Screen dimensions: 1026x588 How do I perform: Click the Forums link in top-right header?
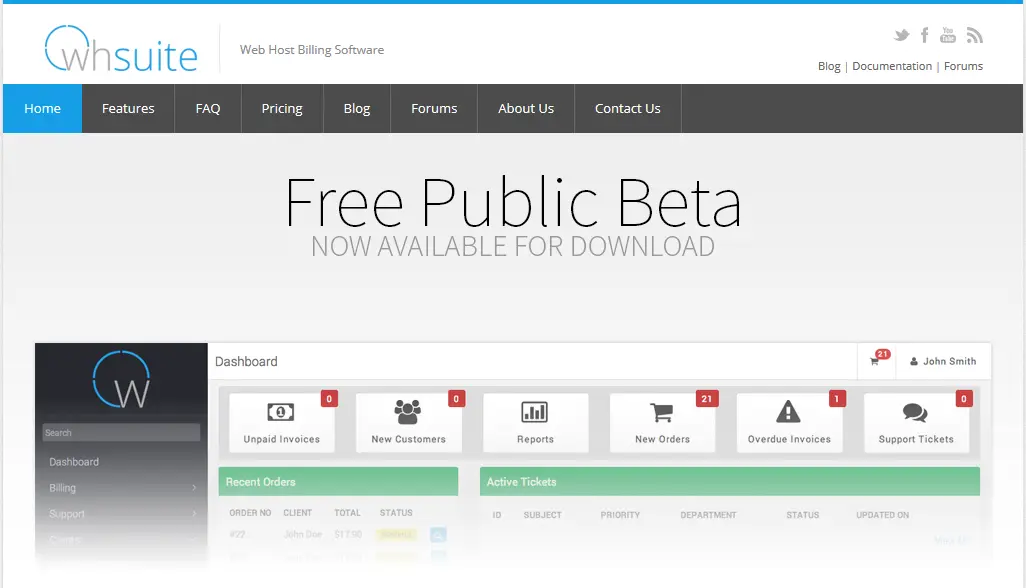tap(963, 66)
